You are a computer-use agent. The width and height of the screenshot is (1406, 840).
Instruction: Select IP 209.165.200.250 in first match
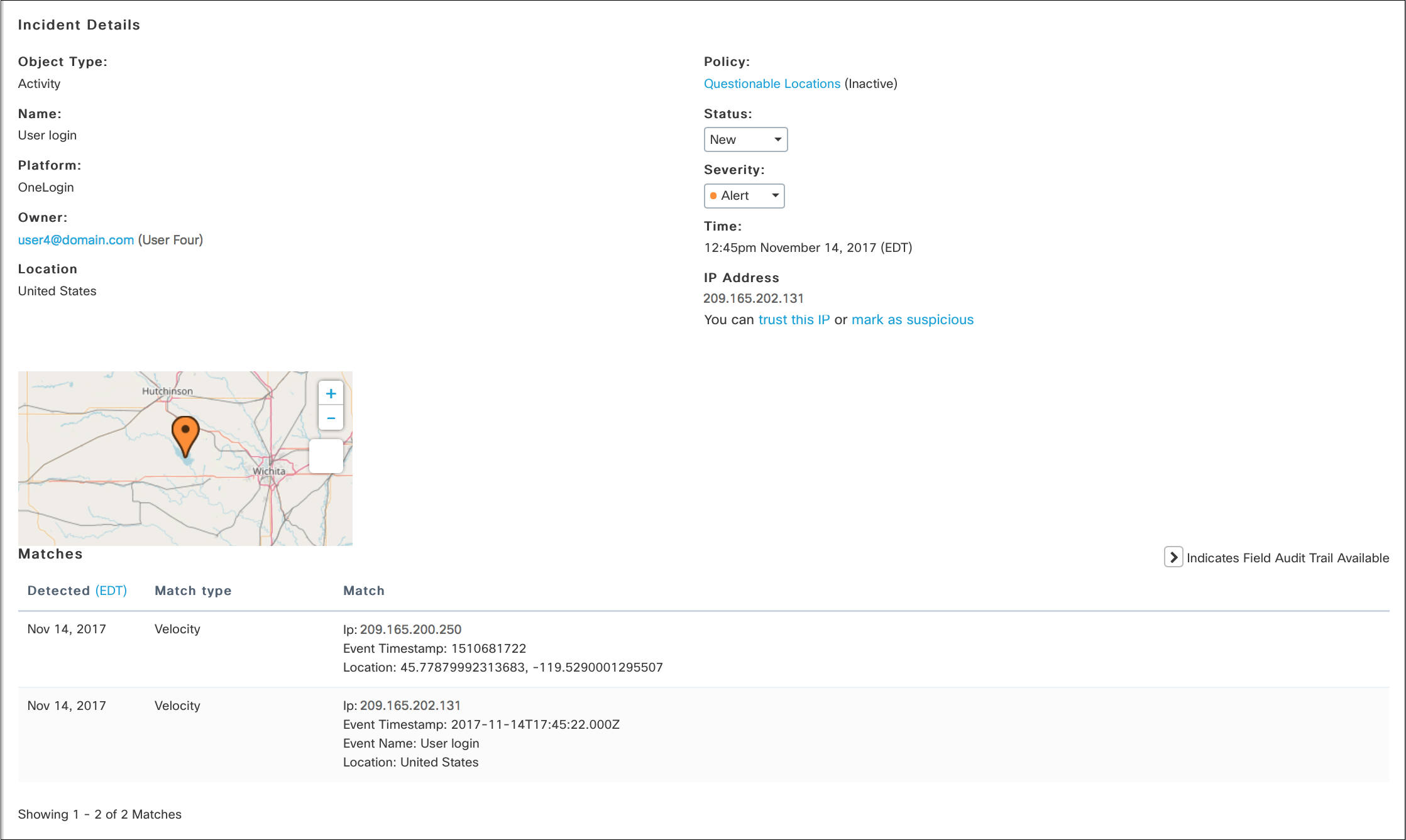[410, 630]
